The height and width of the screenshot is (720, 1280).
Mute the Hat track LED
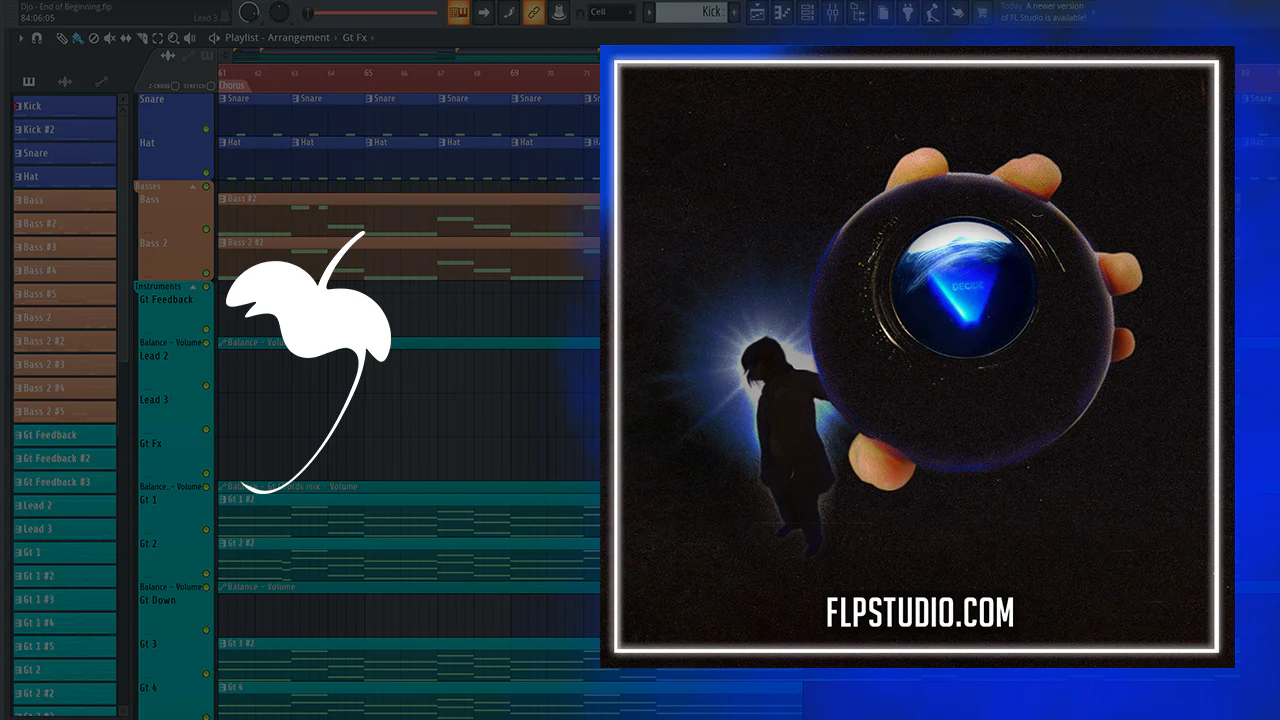[206, 173]
